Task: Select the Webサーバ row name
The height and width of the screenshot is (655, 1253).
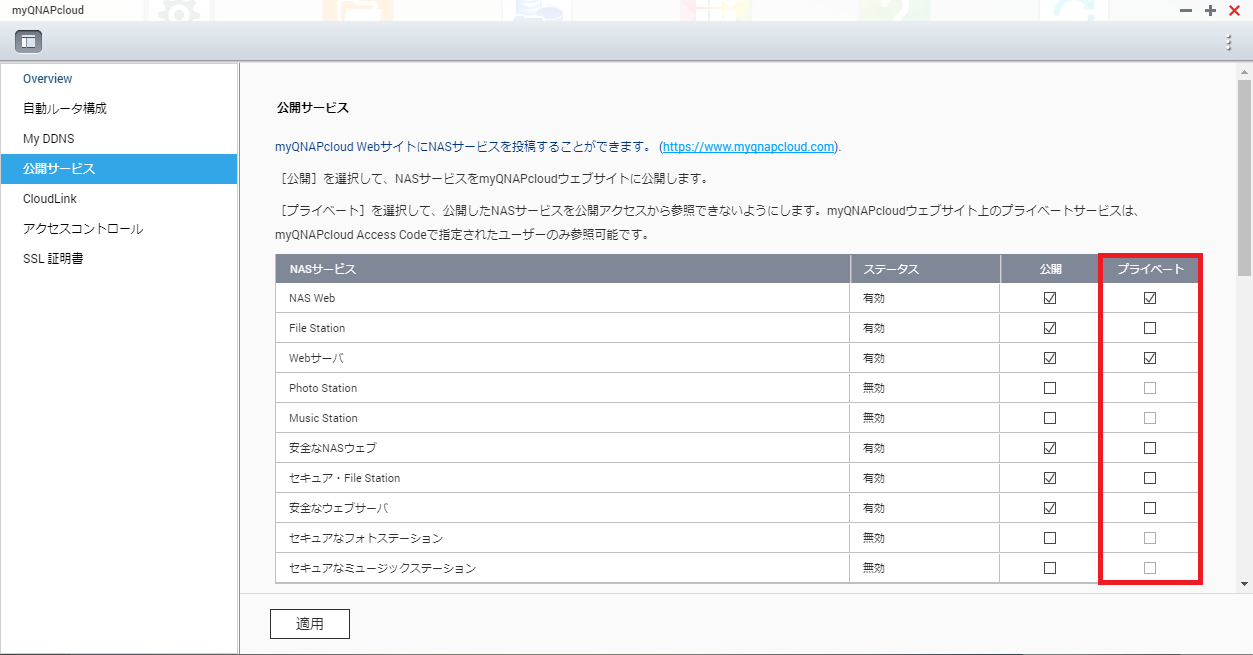Action: [316, 358]
